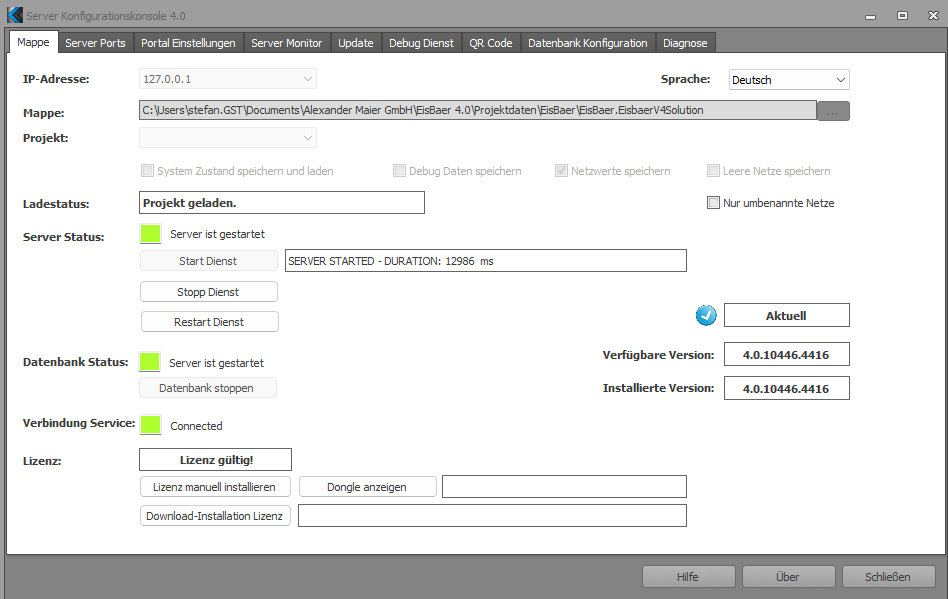
Task: Click the Ladestatus field showing Projekt geladen
Action: pyautogui.click(x=282, y=202)
